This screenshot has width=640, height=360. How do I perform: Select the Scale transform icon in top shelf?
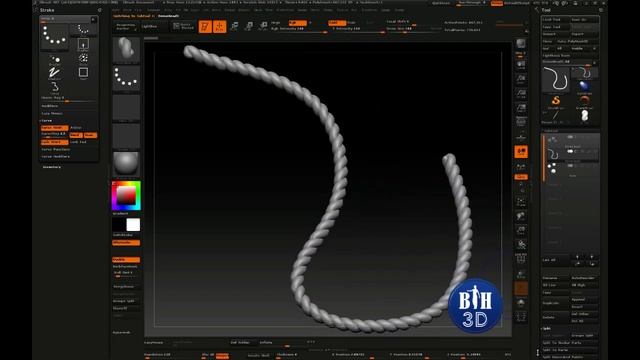click(x=249, y=27)
